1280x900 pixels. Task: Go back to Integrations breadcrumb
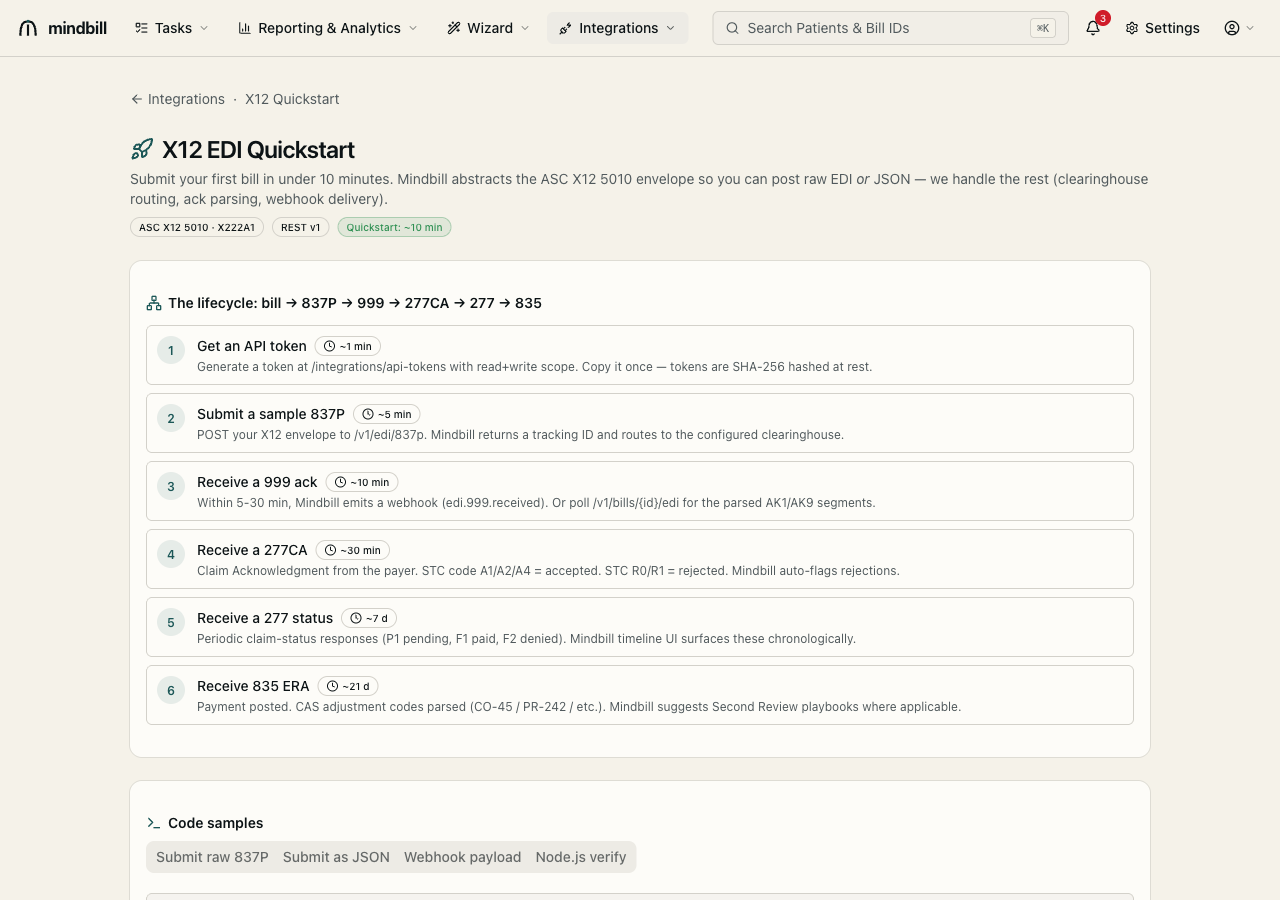(178, 99)
